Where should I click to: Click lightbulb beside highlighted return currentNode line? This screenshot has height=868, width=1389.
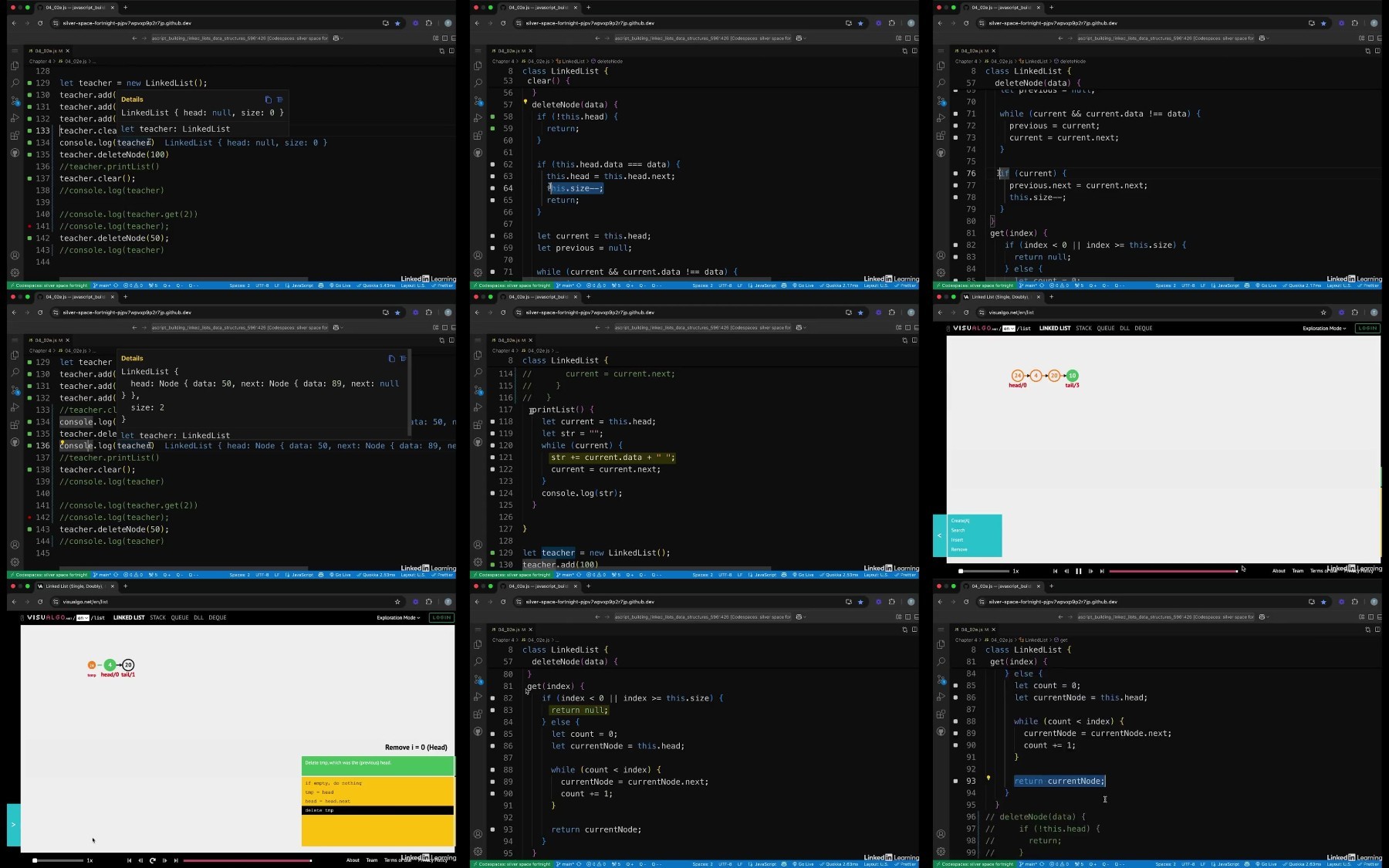click(x=989, y=778)
